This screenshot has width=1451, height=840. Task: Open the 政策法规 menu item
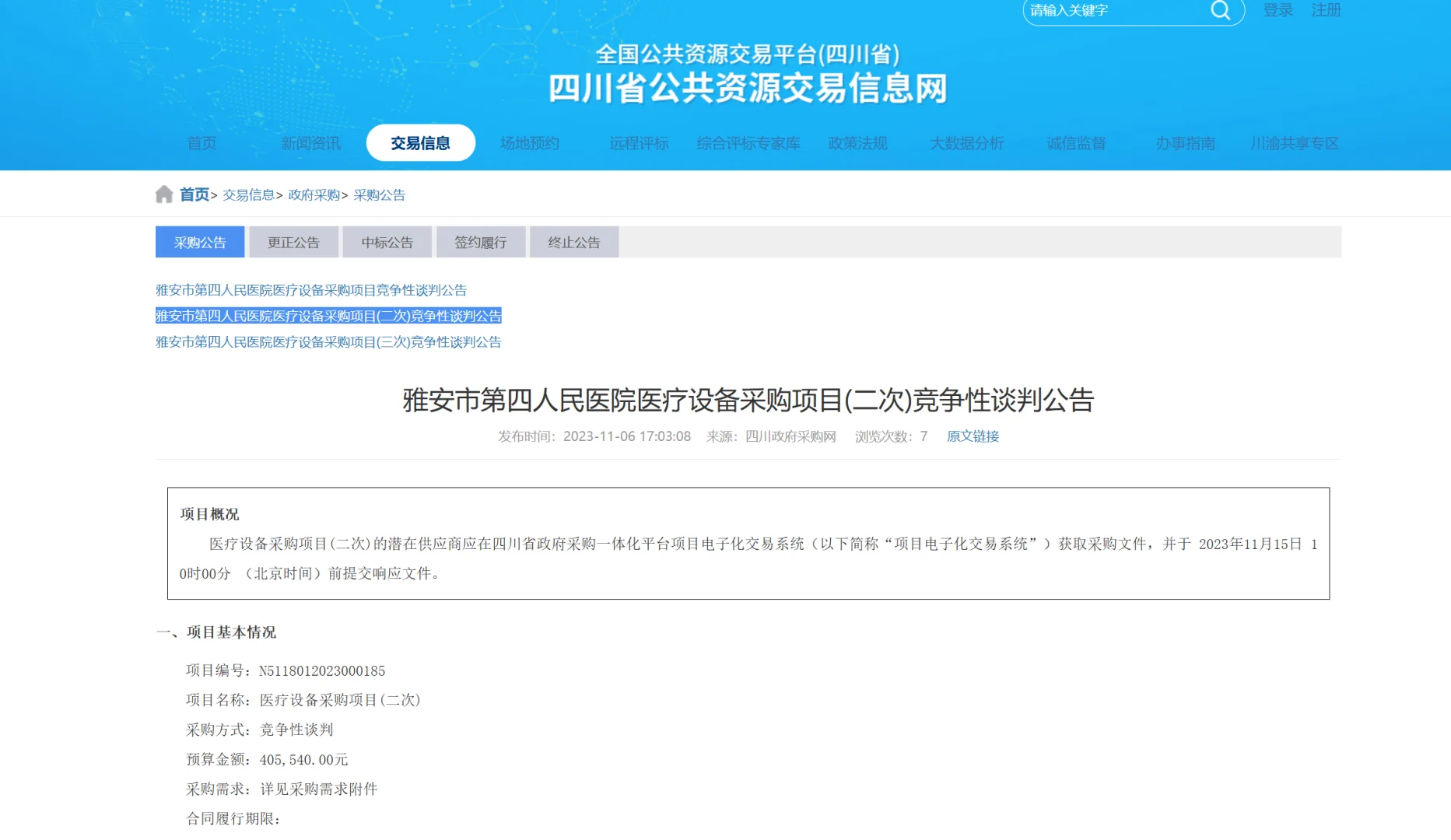coord(858,143)
